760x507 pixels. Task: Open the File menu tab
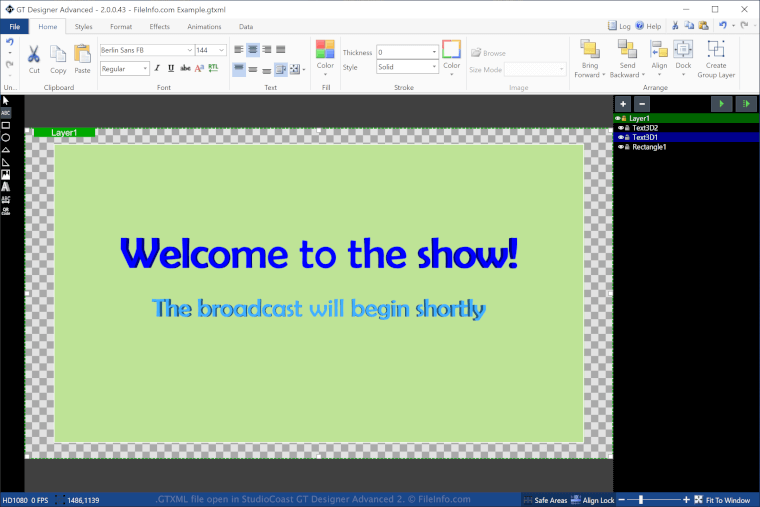[x=15, y=26]
